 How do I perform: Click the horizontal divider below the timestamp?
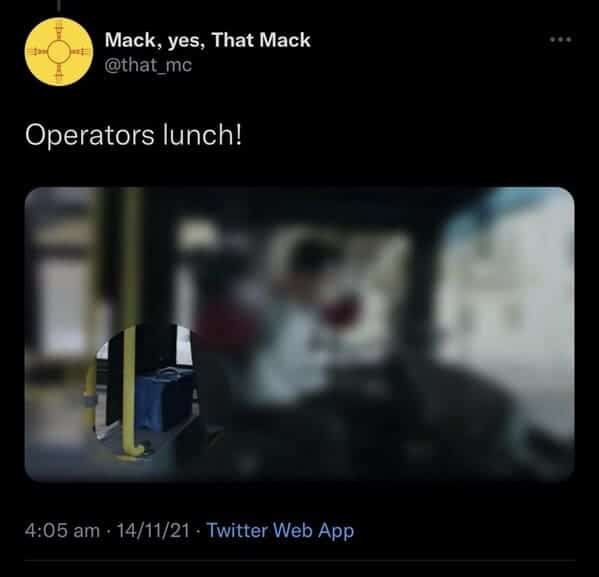[x=300, y=561]
